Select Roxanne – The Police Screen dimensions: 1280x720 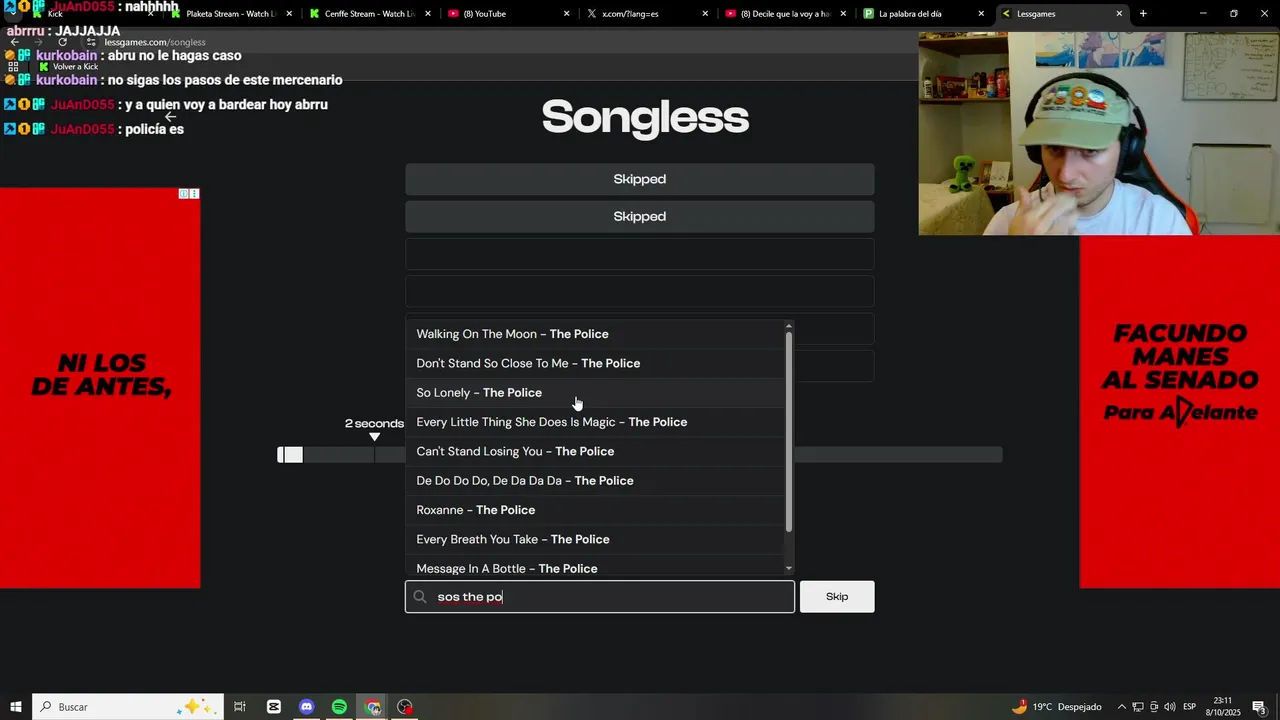pos(595,510)
